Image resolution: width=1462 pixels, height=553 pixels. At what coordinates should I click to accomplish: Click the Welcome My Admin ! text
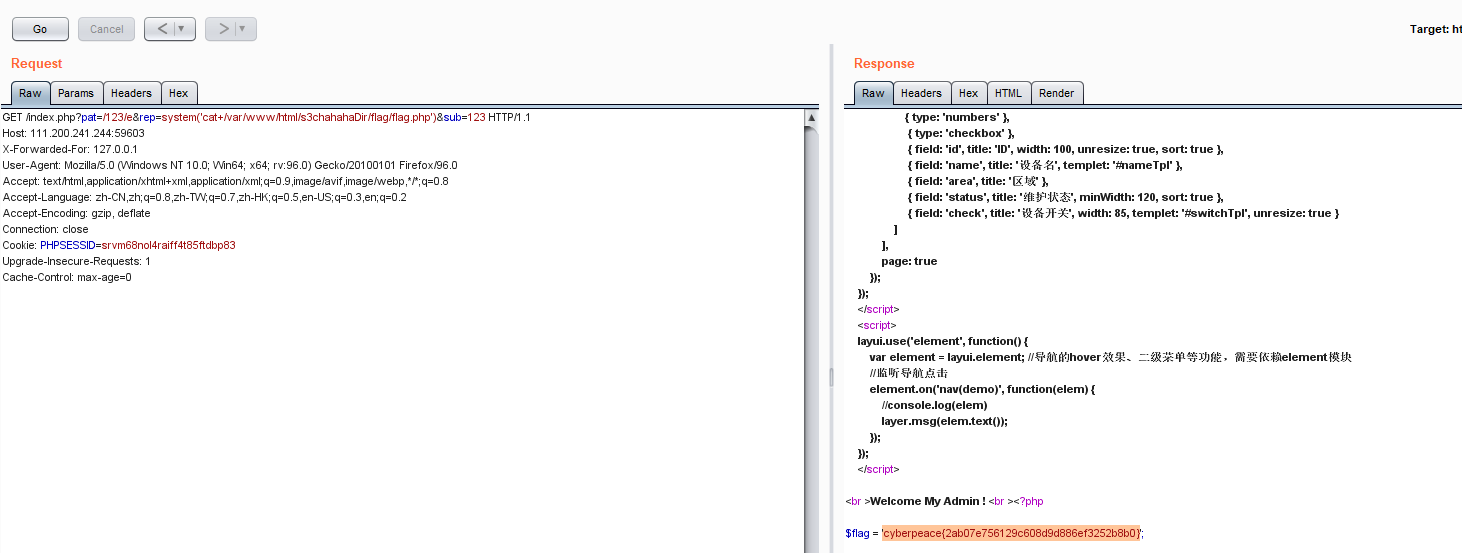click(927, 501)
